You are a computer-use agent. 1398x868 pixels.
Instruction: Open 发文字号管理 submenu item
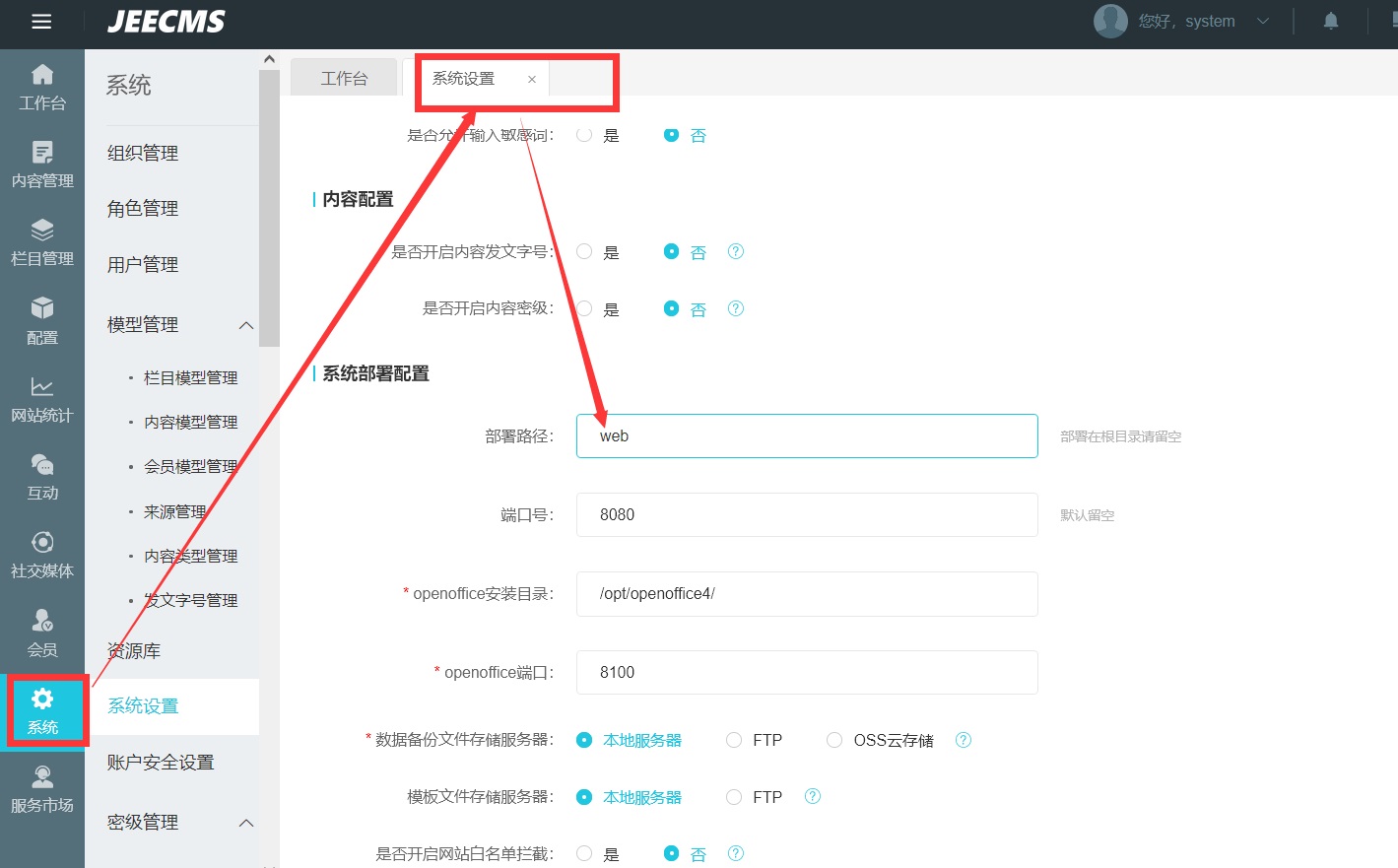tap(191, 600)
